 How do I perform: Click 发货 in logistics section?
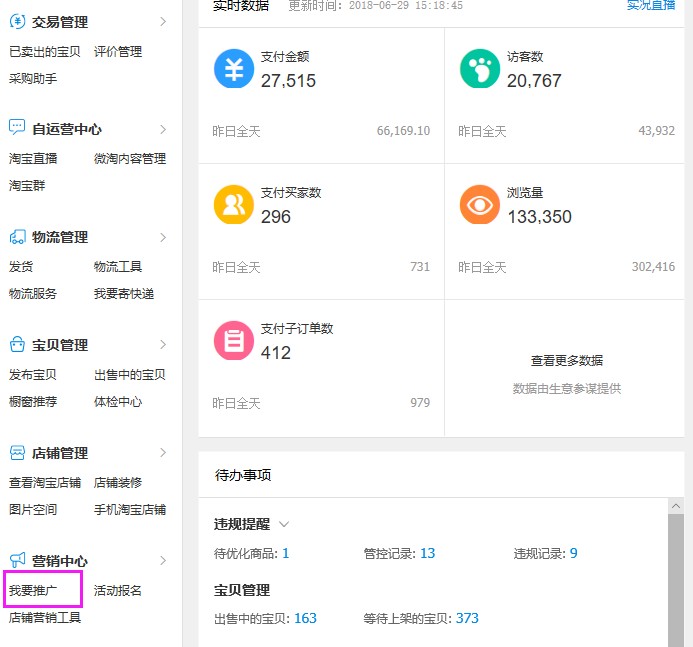point(21,266)
